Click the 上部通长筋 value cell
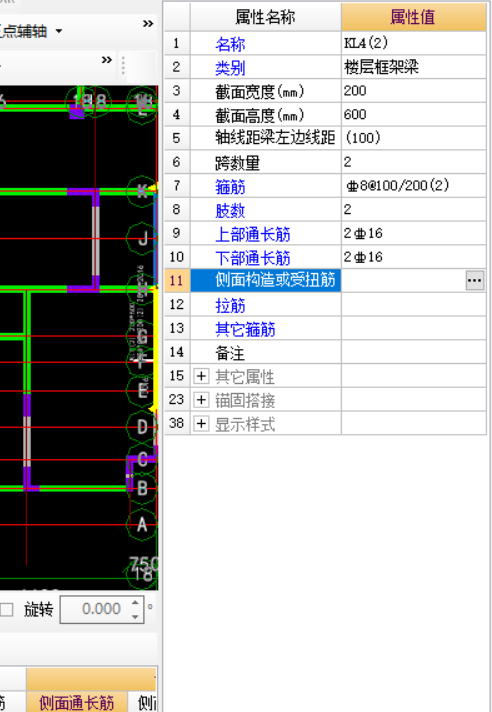Screen dimensions: 492x712 pos(413,233)
